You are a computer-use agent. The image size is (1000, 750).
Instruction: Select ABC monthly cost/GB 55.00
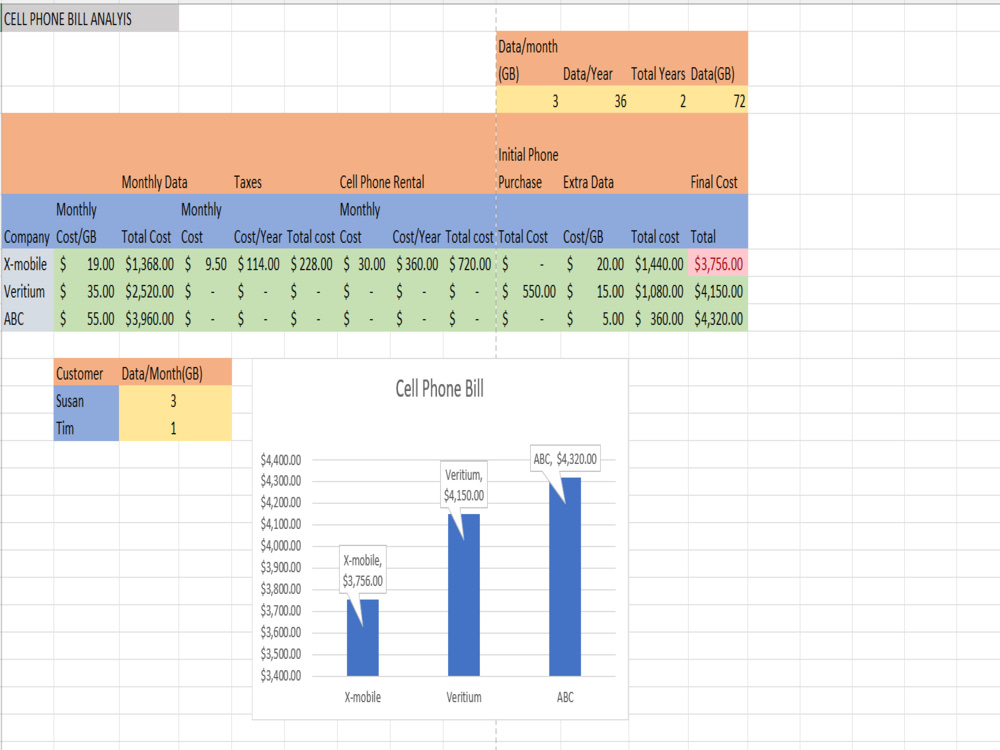(87, 318)
